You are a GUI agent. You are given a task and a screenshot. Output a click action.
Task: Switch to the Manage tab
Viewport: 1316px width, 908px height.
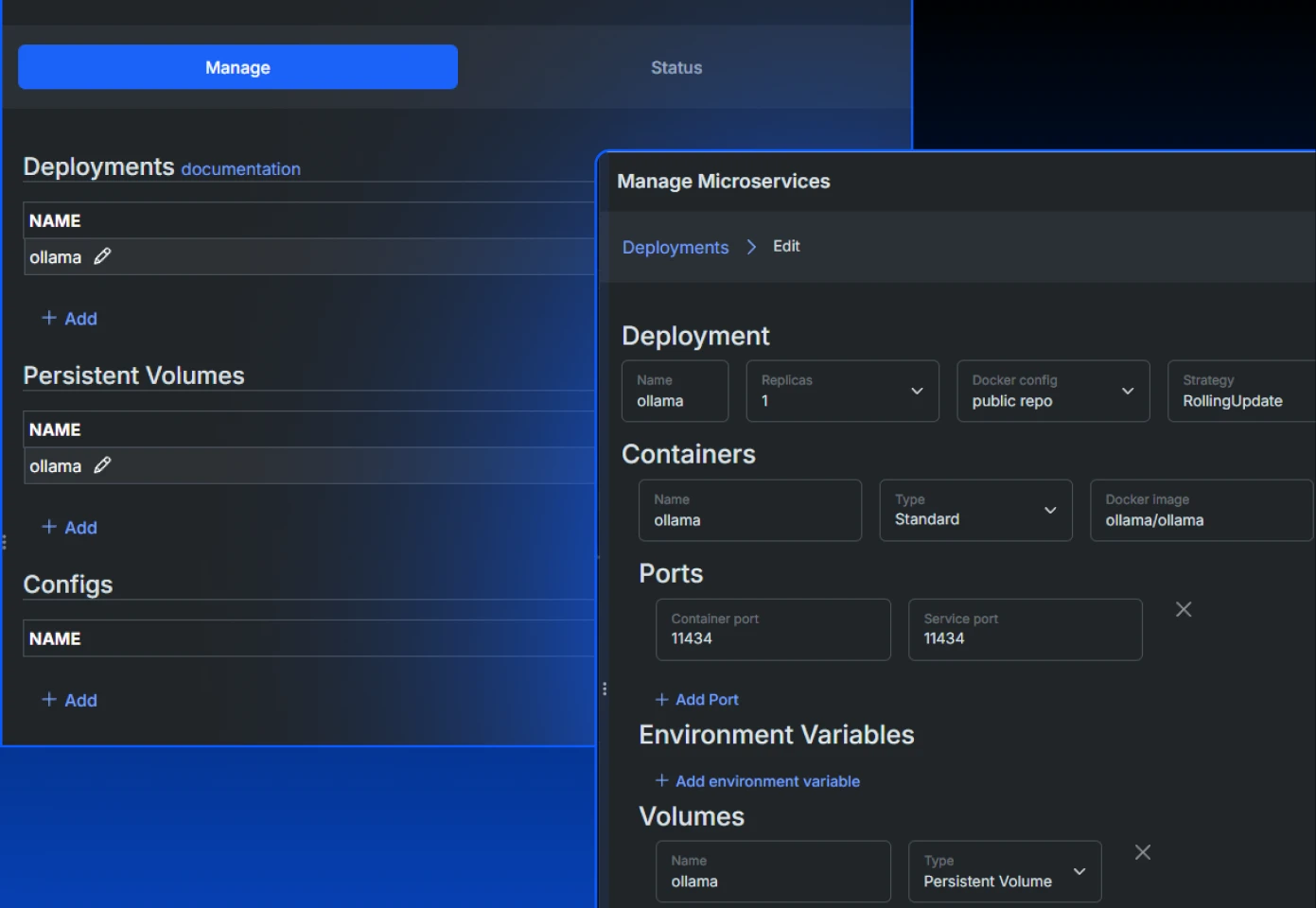click(x=237, y=67)
